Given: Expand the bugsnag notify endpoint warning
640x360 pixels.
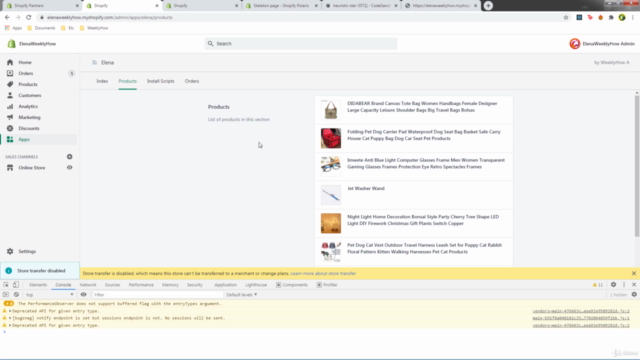Looking at the screenshot, I should click(10, 318).
